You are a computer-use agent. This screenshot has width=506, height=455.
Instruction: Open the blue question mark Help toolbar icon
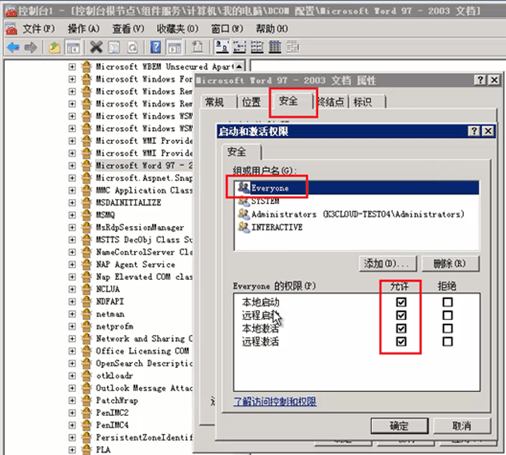[155, 47]
